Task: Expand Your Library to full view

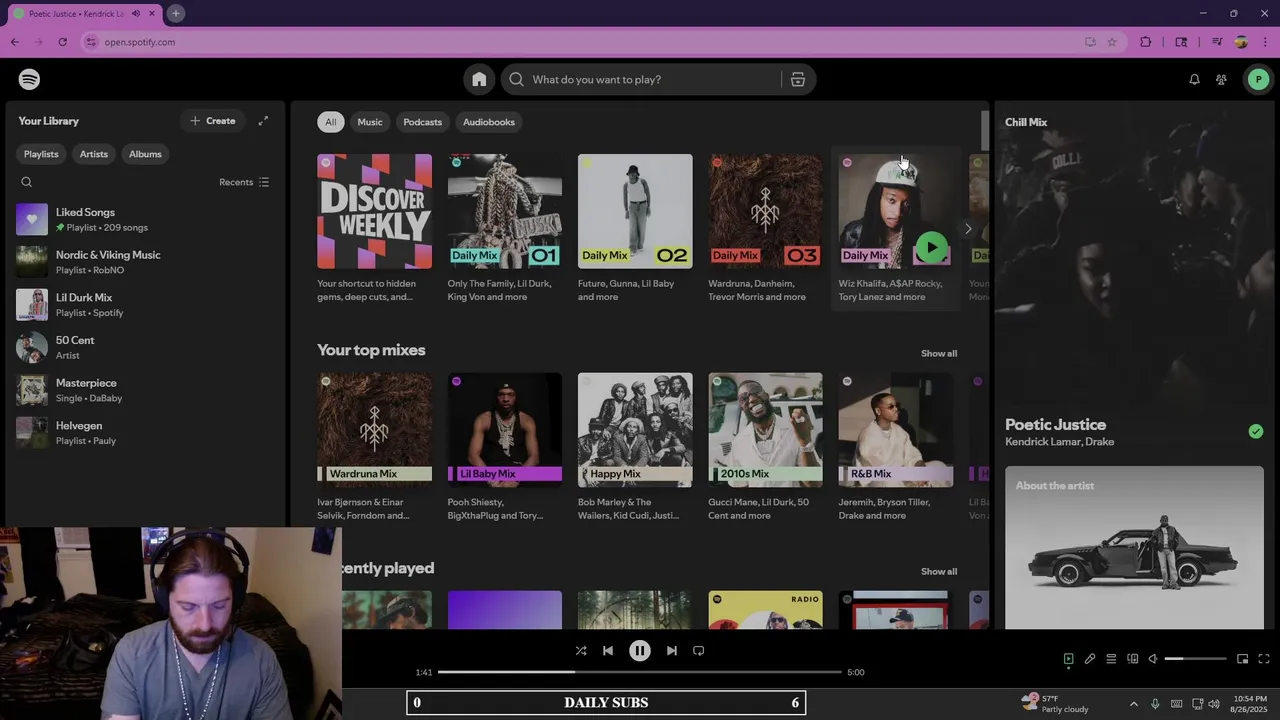Action: click(263, 121)
